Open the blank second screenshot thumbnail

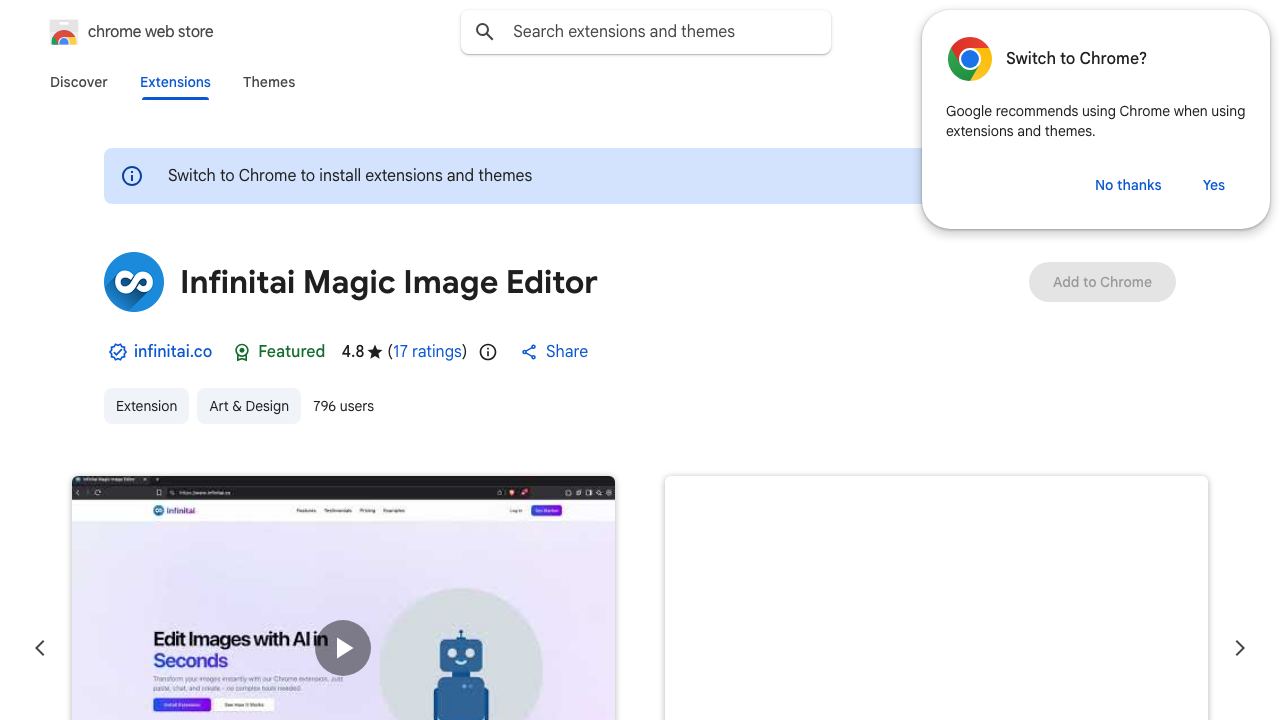pyautogui.click(x=936, y=598)
